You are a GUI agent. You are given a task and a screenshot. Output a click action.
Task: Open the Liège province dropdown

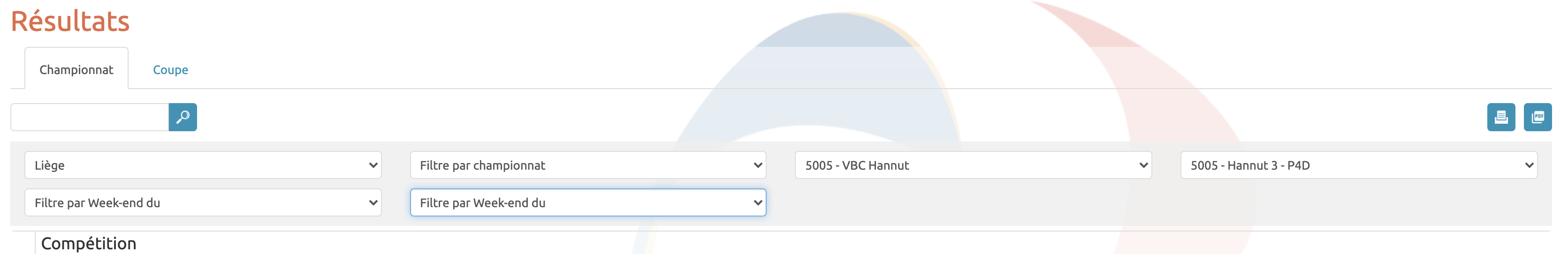pyautogui.click(x=195, y=165)
